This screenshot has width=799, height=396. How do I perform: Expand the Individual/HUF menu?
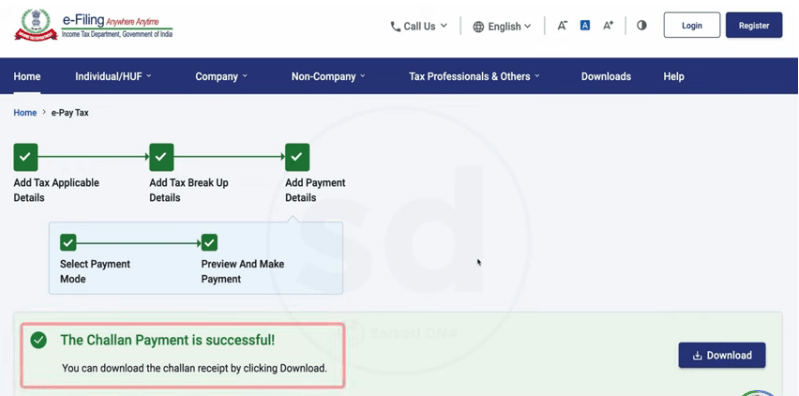pyautogui.click(x=113, y=76)
